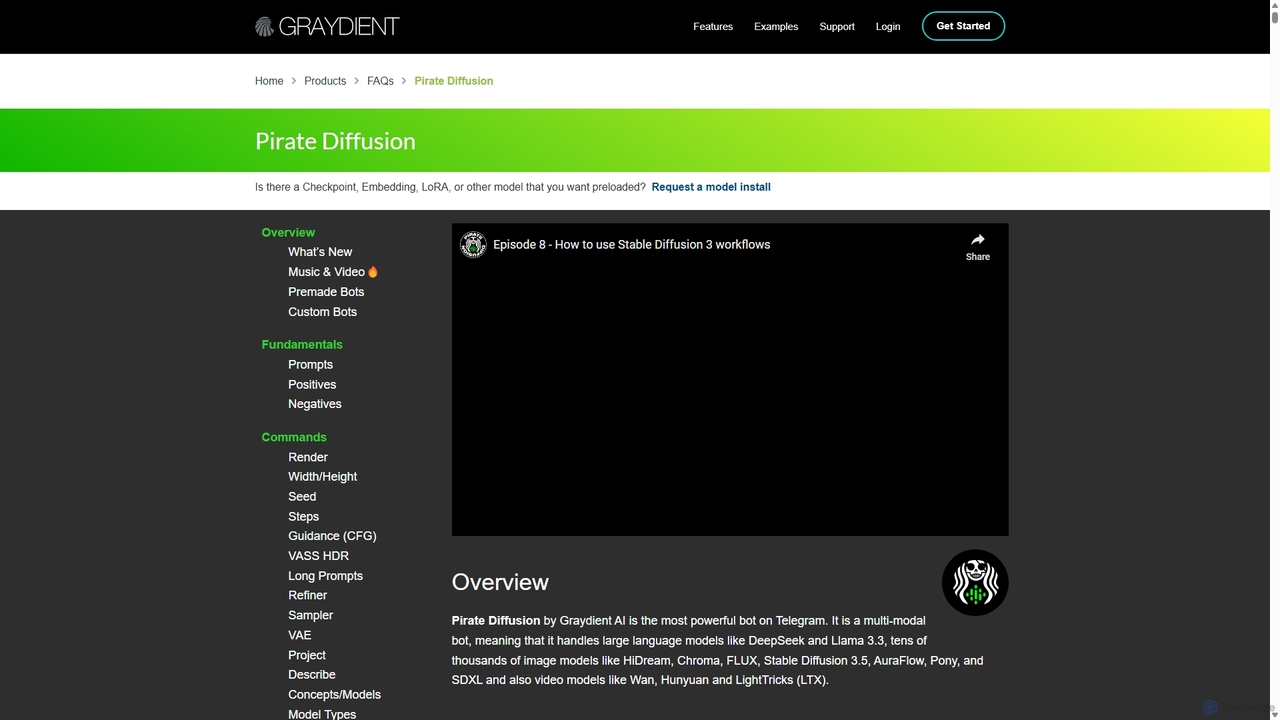Open Positives sidebar link
Image resolution: width=1280 pixels, height=720 pixels.
[312, 385]
